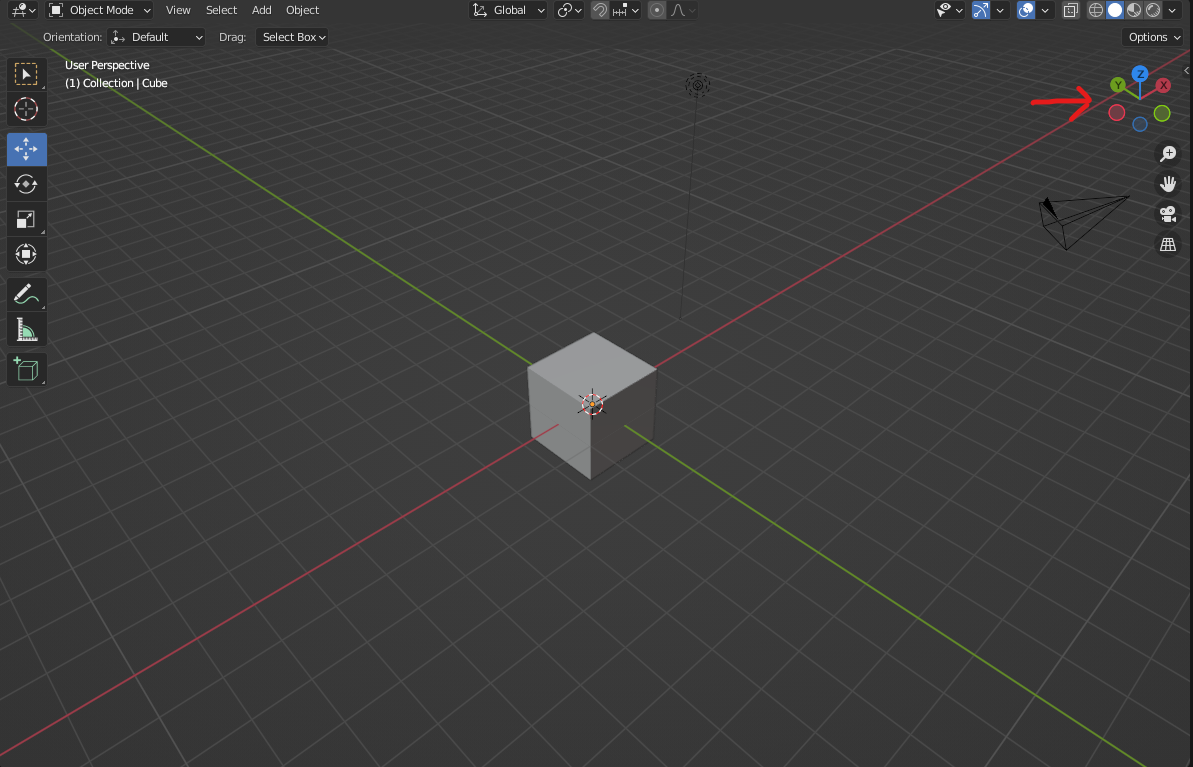Screen dimensions: 1193x767
Task: Select the Select Box tool
Action: point(27,75)
